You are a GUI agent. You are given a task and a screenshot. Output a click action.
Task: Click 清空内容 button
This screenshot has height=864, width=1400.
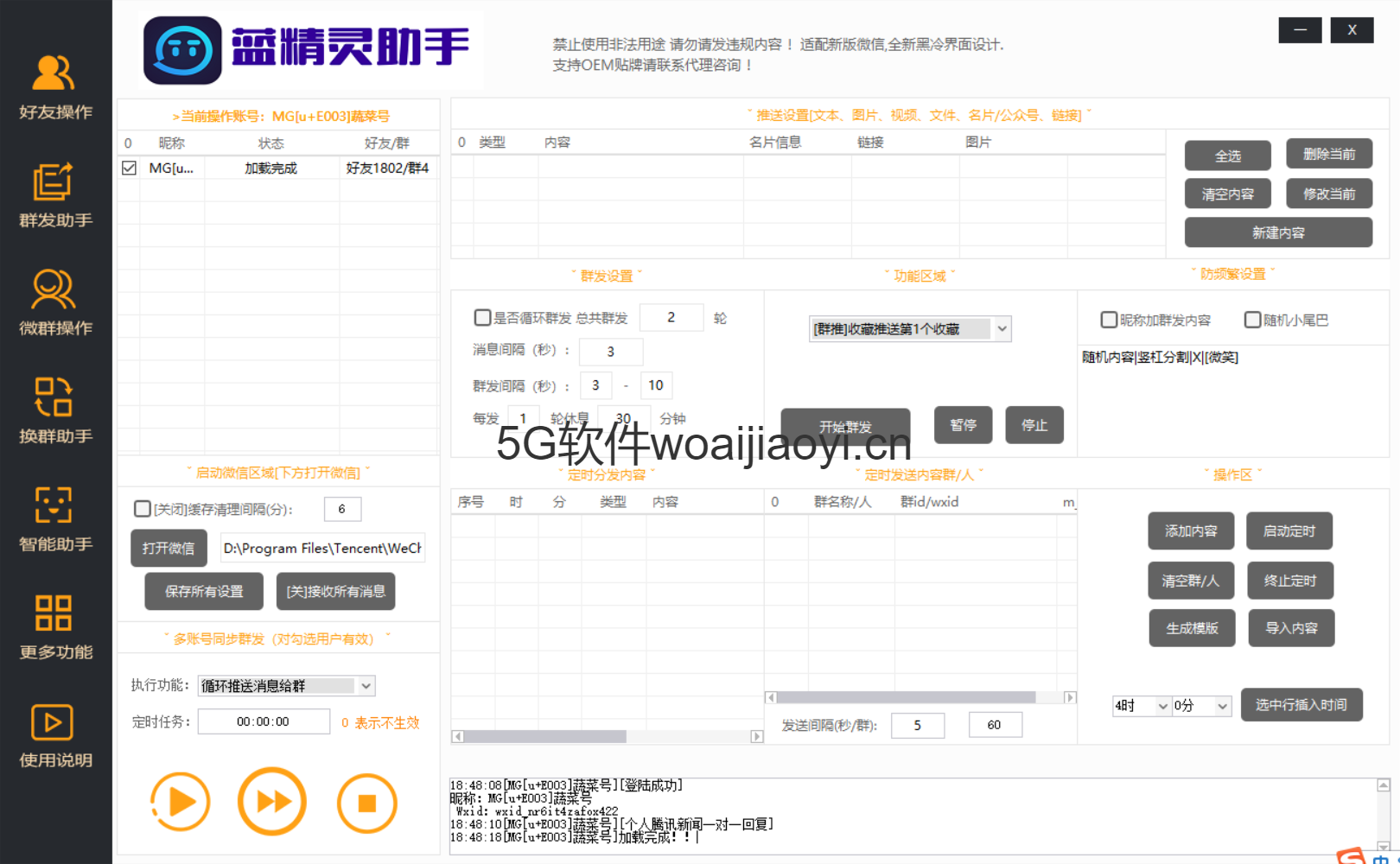click(1228, 194)
